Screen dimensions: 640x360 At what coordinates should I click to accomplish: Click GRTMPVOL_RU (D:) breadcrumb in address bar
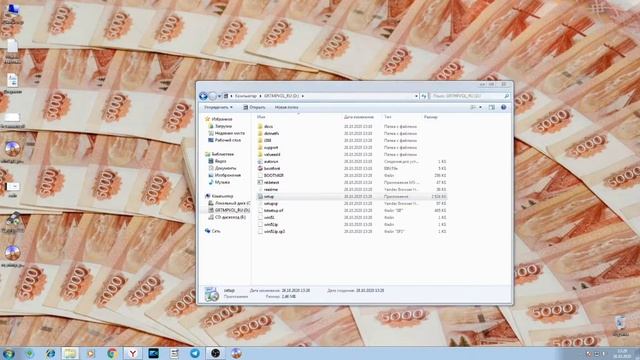[281, 96]
